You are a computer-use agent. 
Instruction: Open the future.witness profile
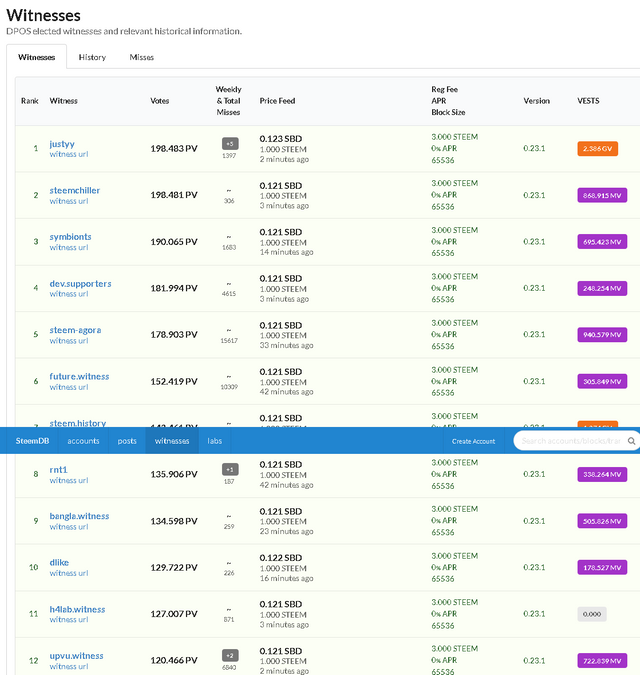79,377
